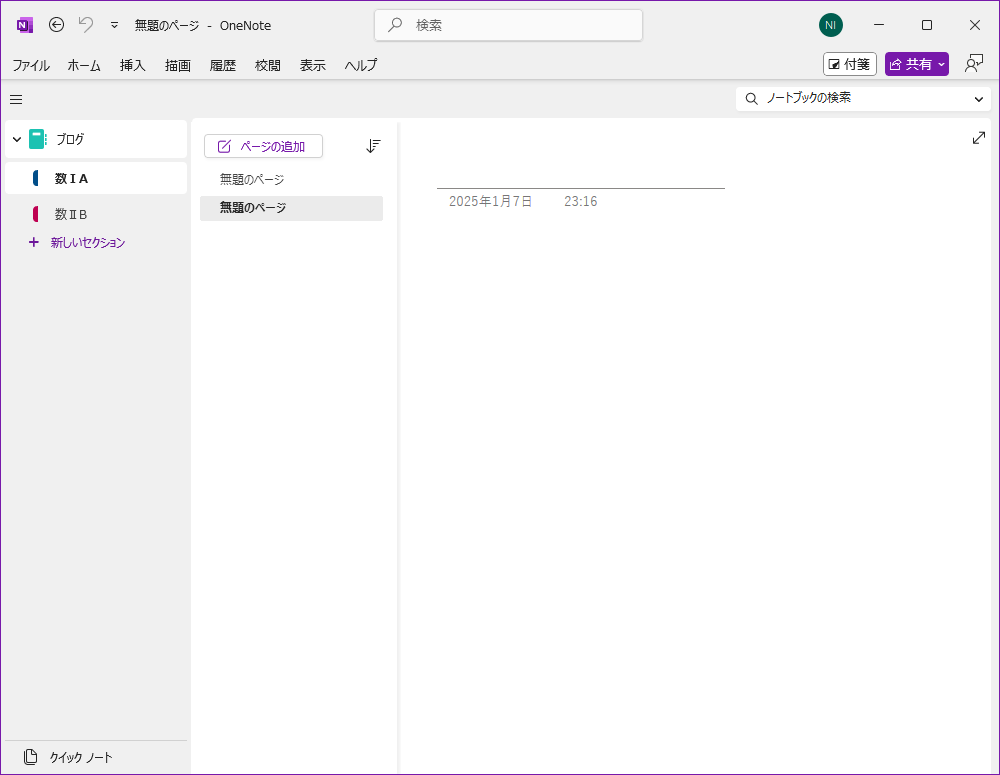Click the back arrow icon in title bar

pos(57,25)
